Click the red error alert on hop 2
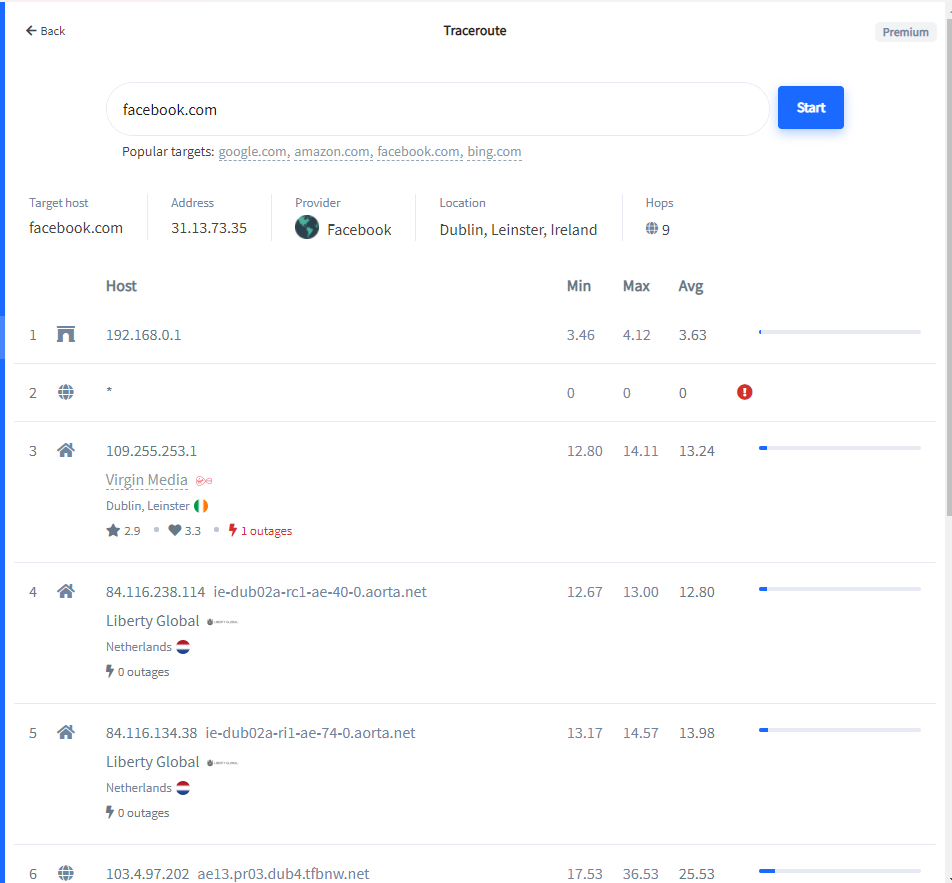Viewport: 952px width, 883px height. point(744,392)
